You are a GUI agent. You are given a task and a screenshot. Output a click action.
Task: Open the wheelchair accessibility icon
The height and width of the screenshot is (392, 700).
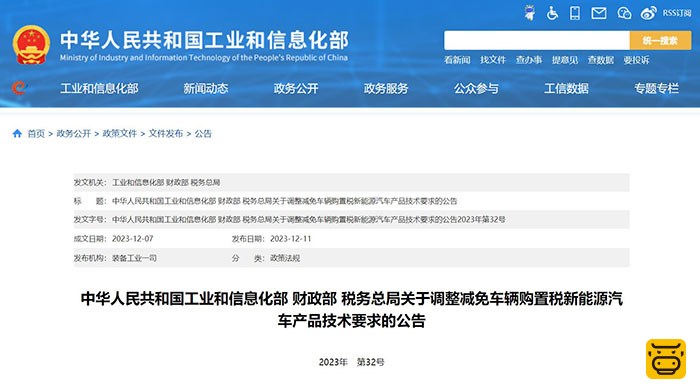(x=552, y=13)
